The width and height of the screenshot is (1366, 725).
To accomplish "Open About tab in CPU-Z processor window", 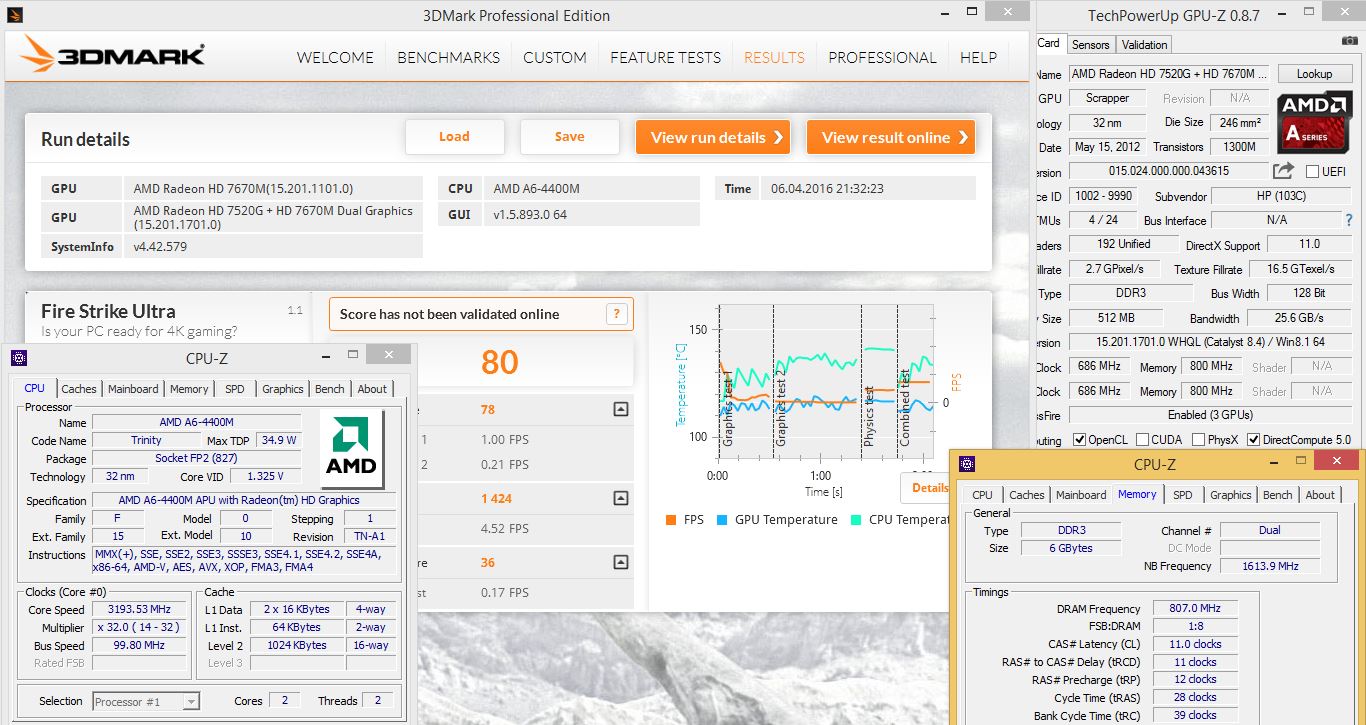I will [372, 389].
